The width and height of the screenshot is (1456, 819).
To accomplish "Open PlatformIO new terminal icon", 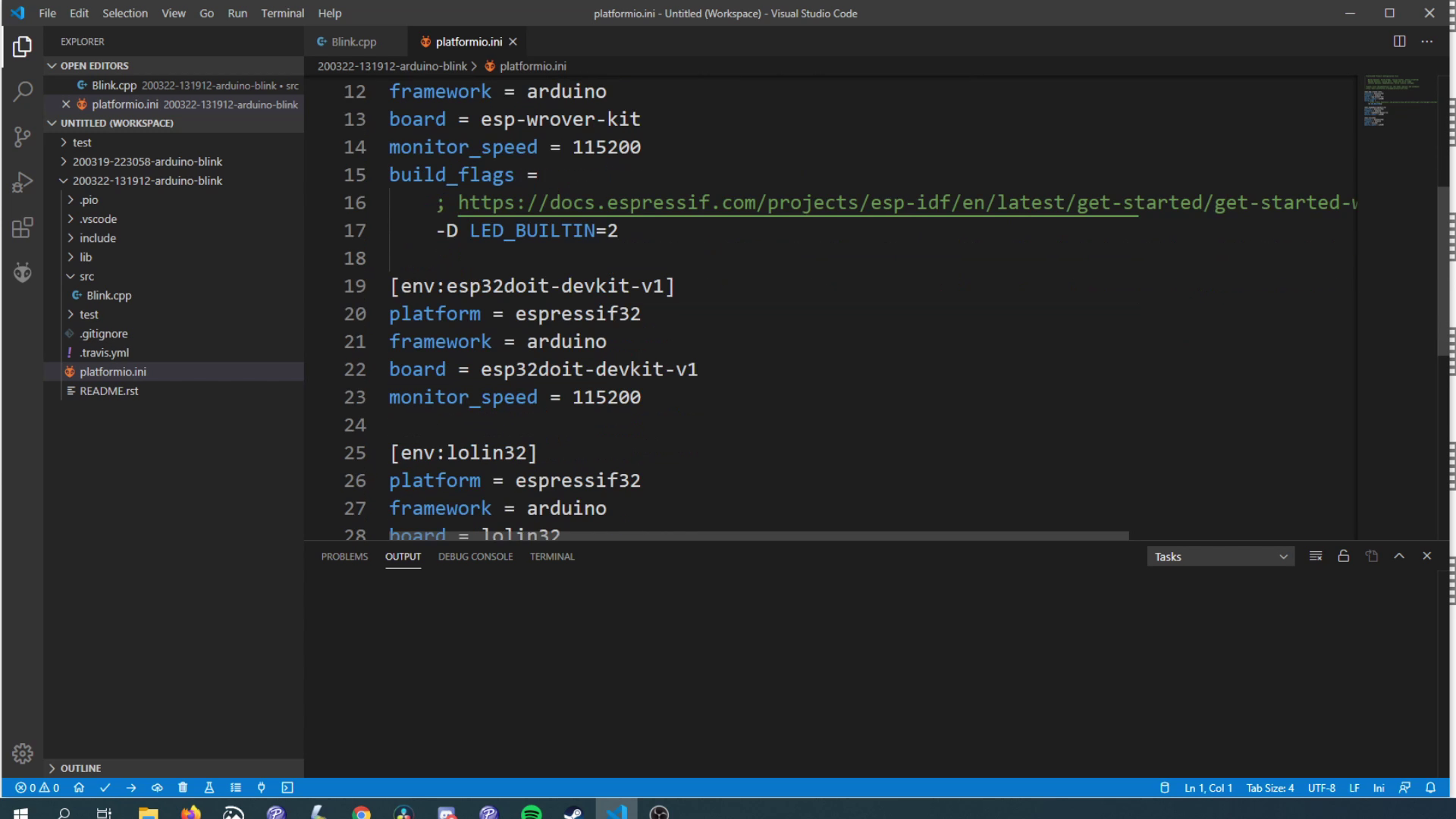I will point(287,788).
